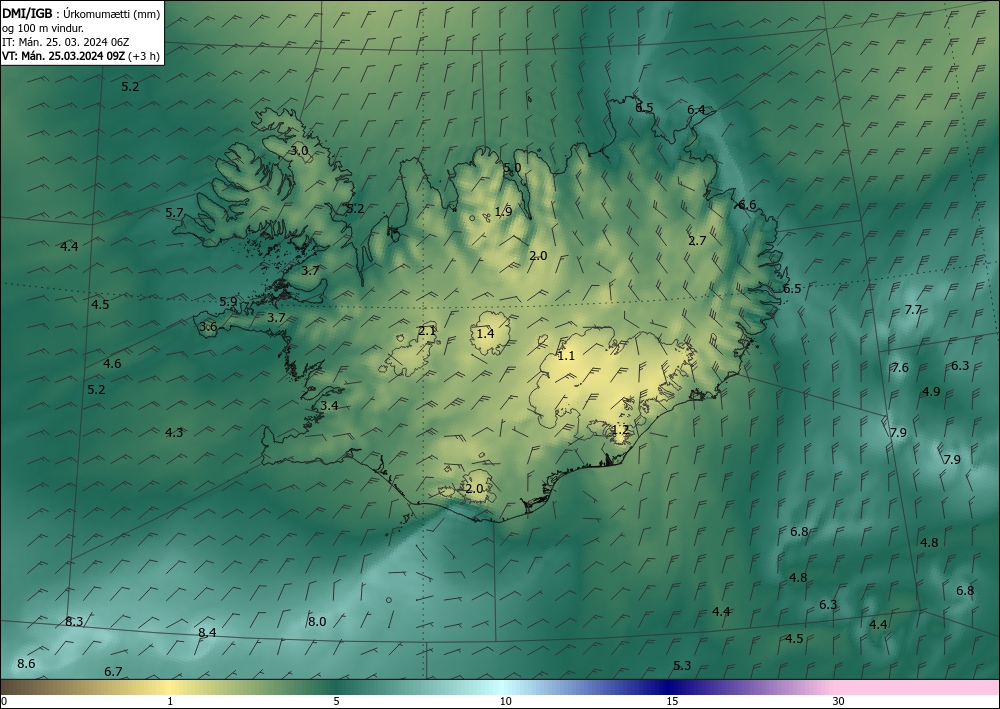Viewport: 1000px width, 709px height.
Task: Click the 7.6 value east of Iceland
Action: (900, 367)
